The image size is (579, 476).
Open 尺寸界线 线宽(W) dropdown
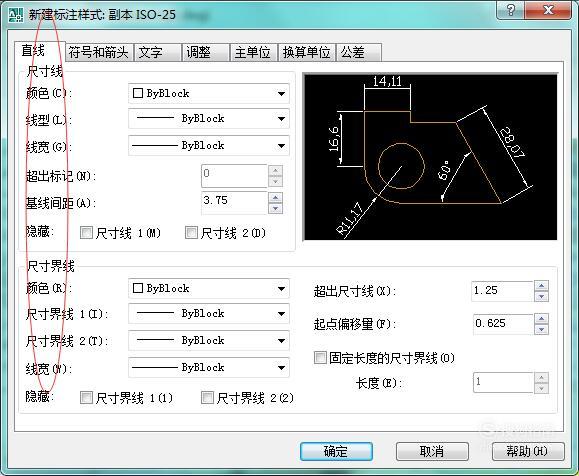pos(209,367)
